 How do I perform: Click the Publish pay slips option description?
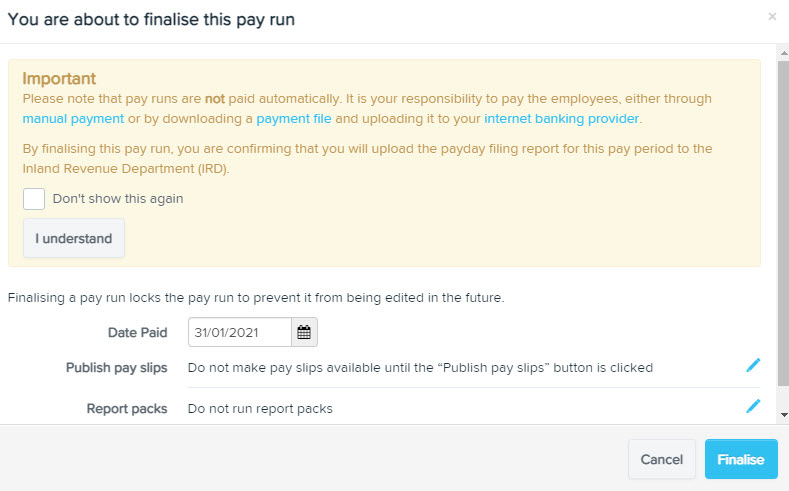pyautogui.click(x=420, y=368)
